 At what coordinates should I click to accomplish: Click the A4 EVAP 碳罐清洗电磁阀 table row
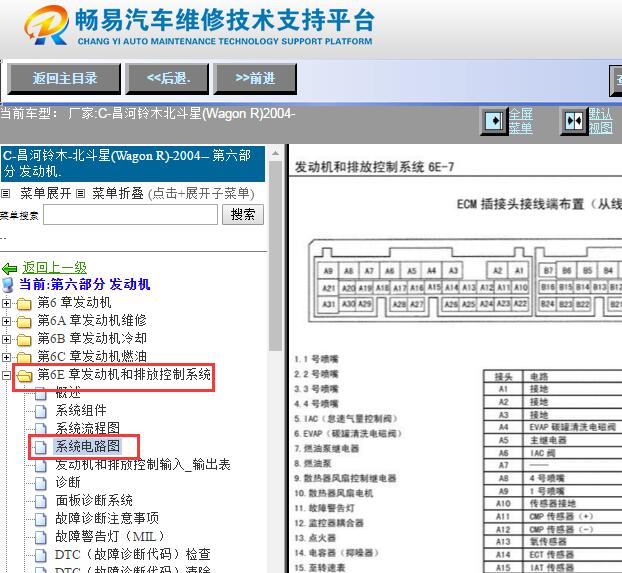click(553, 427)
